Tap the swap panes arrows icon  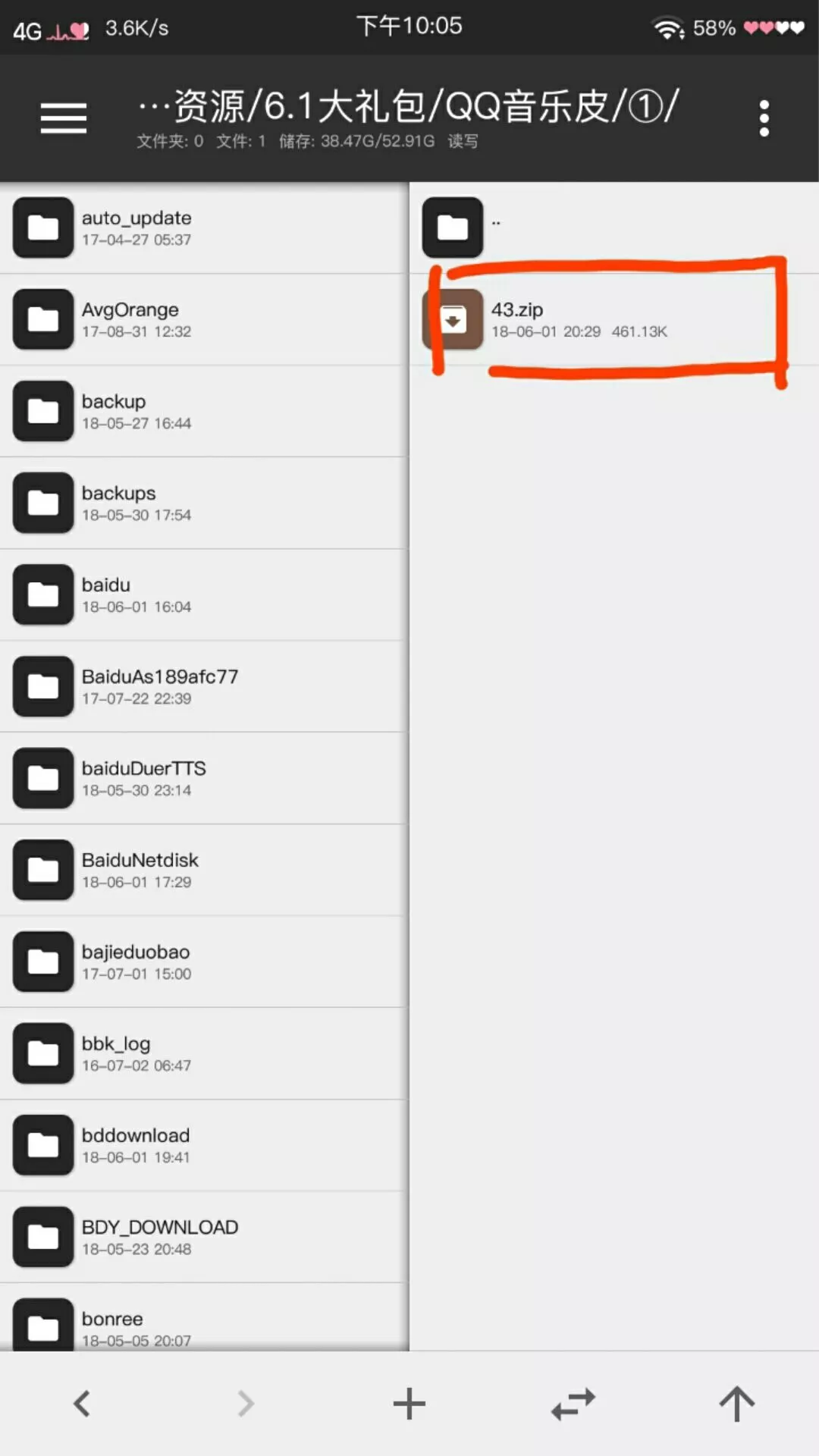pyautogui.click(x=573, y=1404)
